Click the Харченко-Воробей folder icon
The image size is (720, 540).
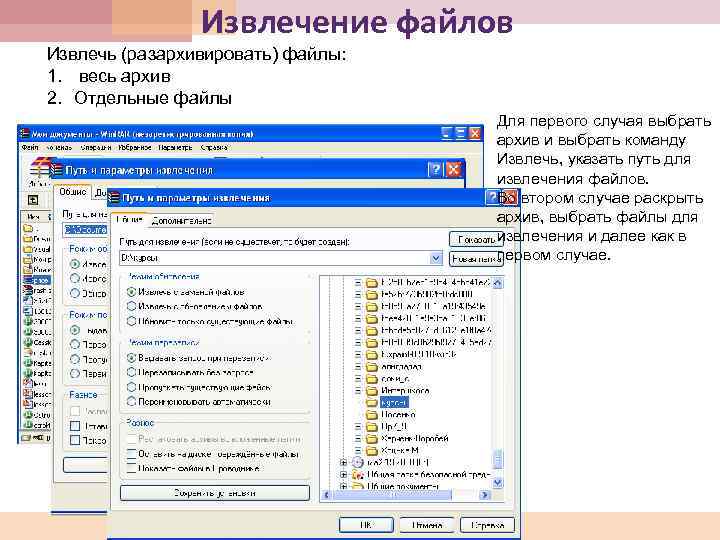[371, 439]
